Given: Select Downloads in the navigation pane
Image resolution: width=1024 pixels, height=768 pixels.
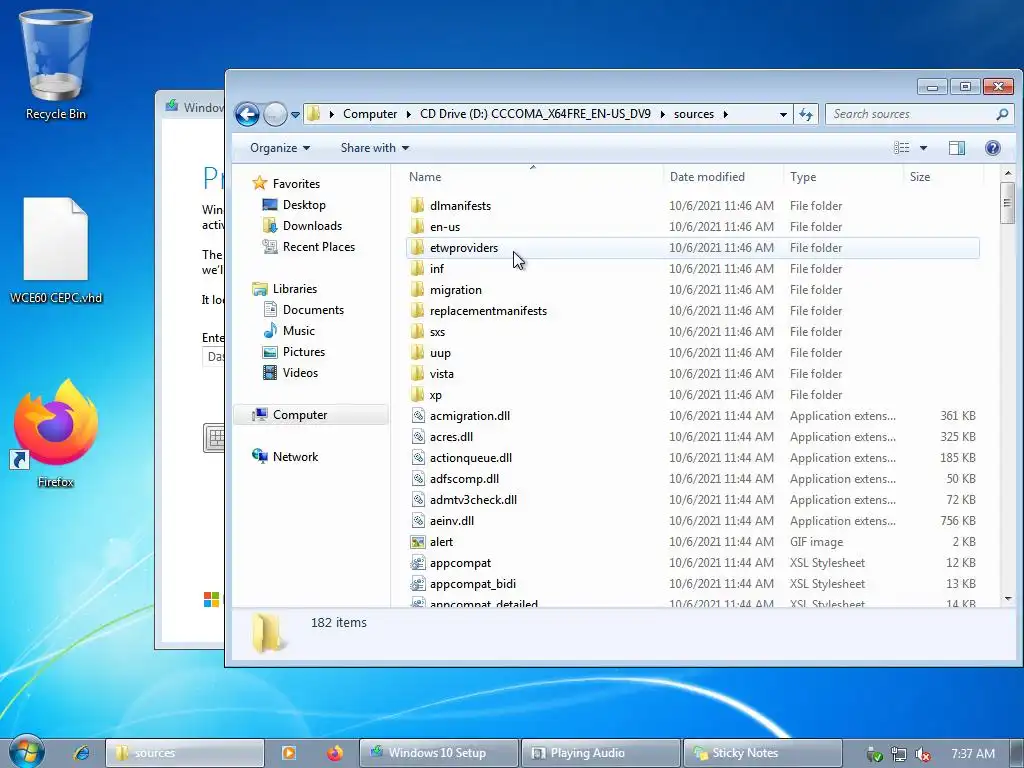Looking at the screenshot, I should (312, 225).
